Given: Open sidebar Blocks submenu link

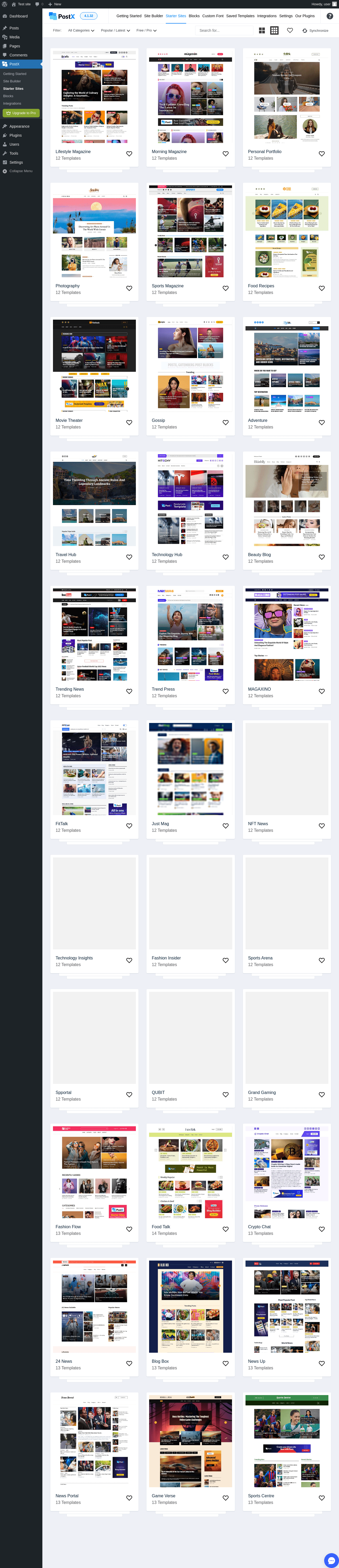Looking at the screenshot, I should (8, 96).
